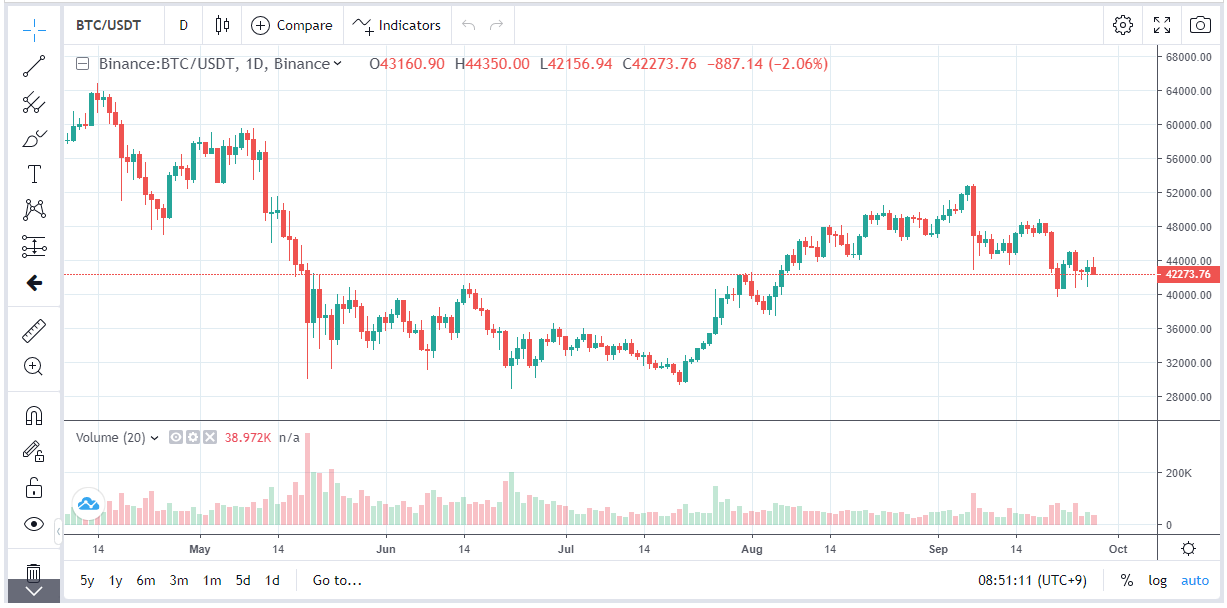The image size is (1227, 608).
Task: Enter fullscreen mode
Action: click(1162, 25)
